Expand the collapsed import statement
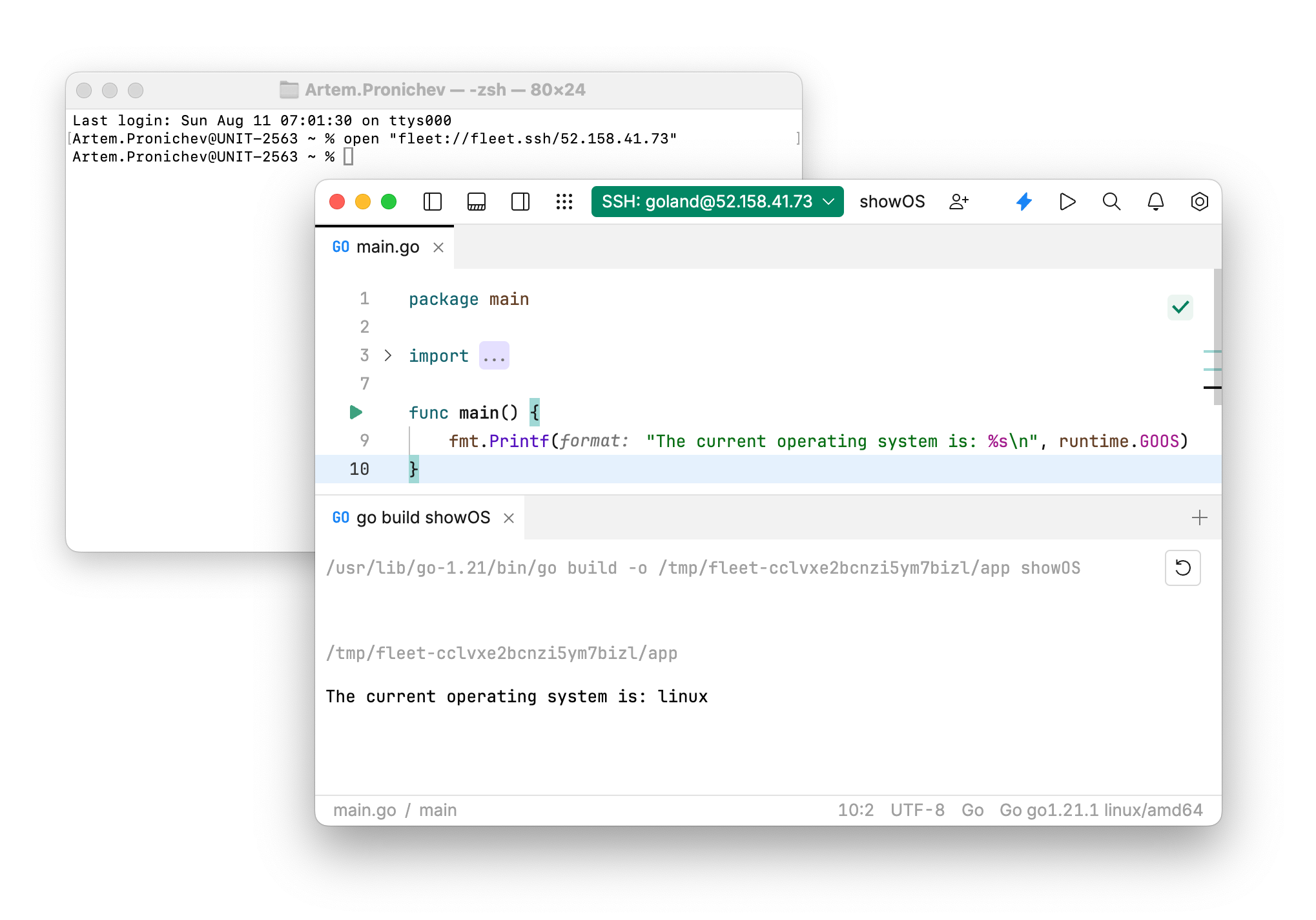This screenshot has width=1316, height=920. coord(493,355)
